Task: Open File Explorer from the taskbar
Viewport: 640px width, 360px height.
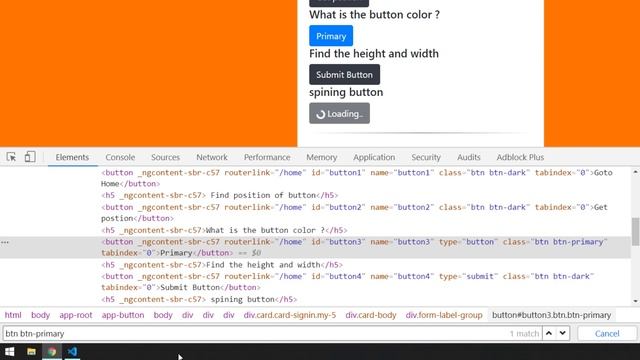Action: coord(31,351)
